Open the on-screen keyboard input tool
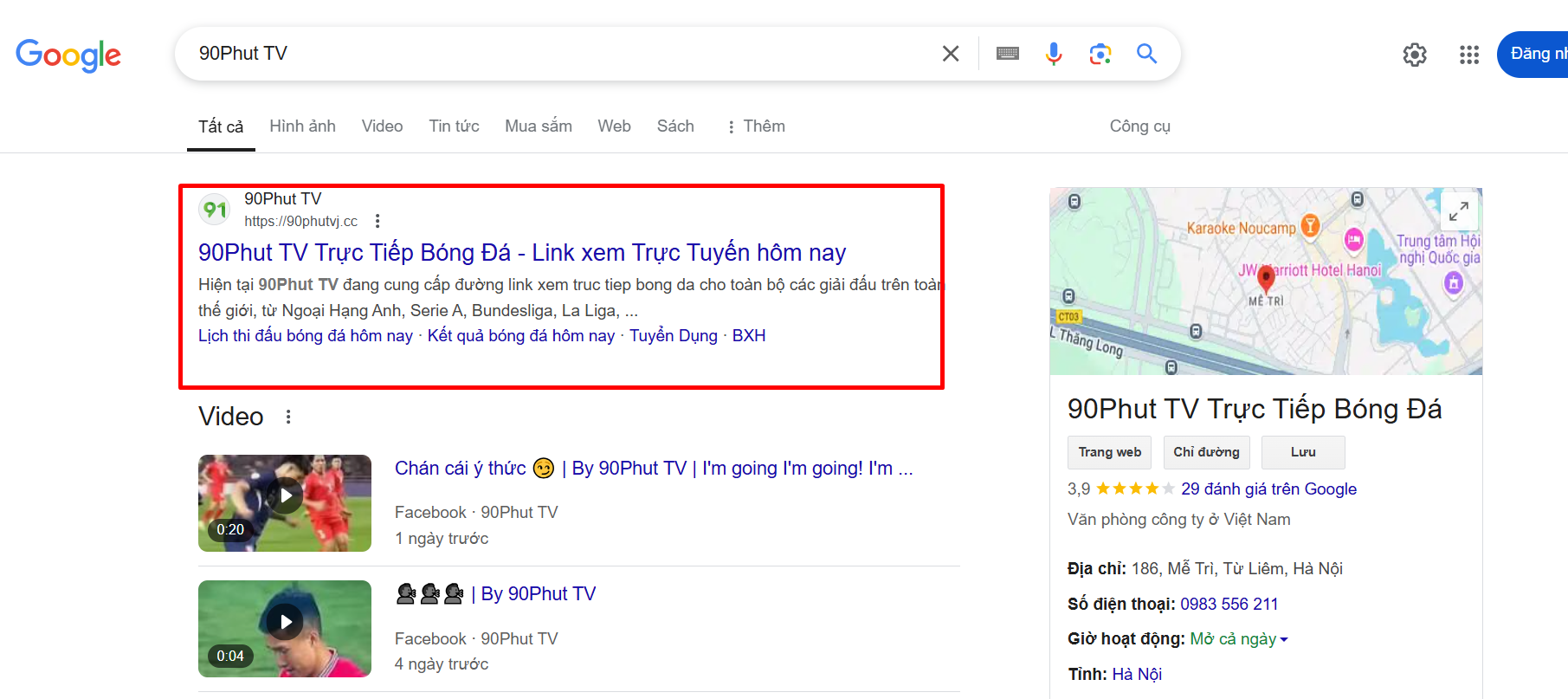 coord(1008,54)
